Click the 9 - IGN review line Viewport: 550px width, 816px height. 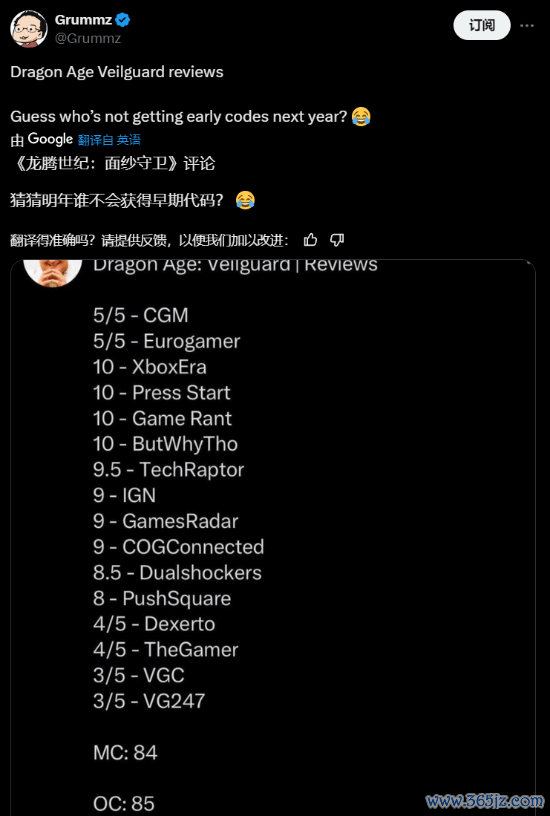124,495
